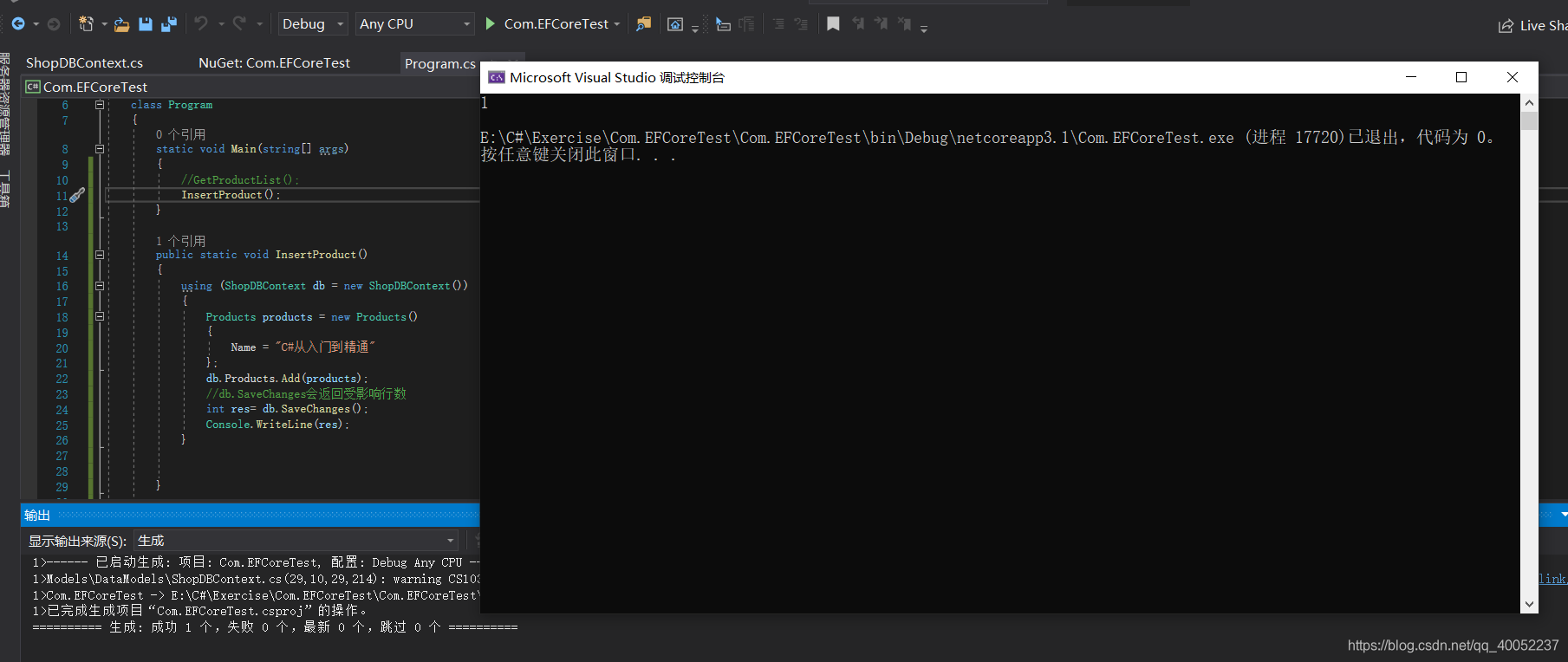Click the "C#从入门到精通" string literal
The height and width of the screenshot is (662, 1568).
325,347
